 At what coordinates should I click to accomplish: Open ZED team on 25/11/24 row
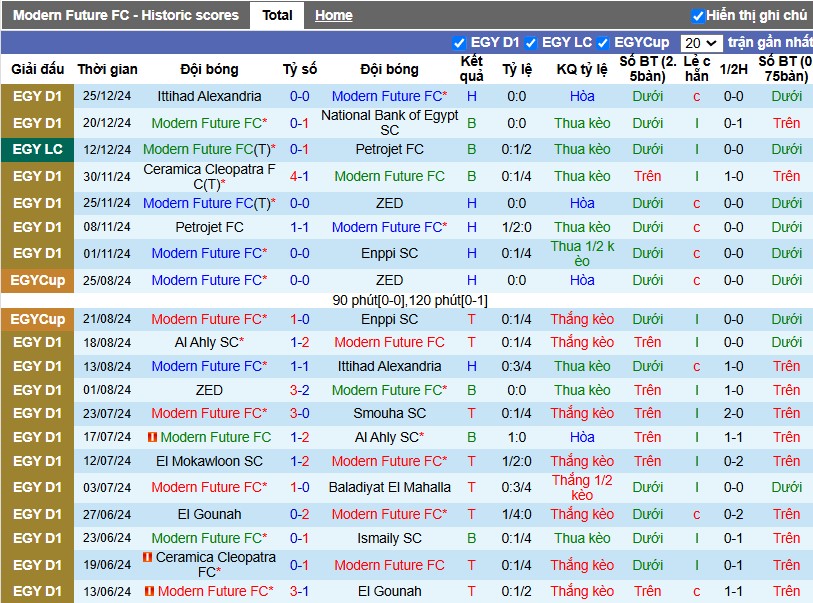[389, 203]
